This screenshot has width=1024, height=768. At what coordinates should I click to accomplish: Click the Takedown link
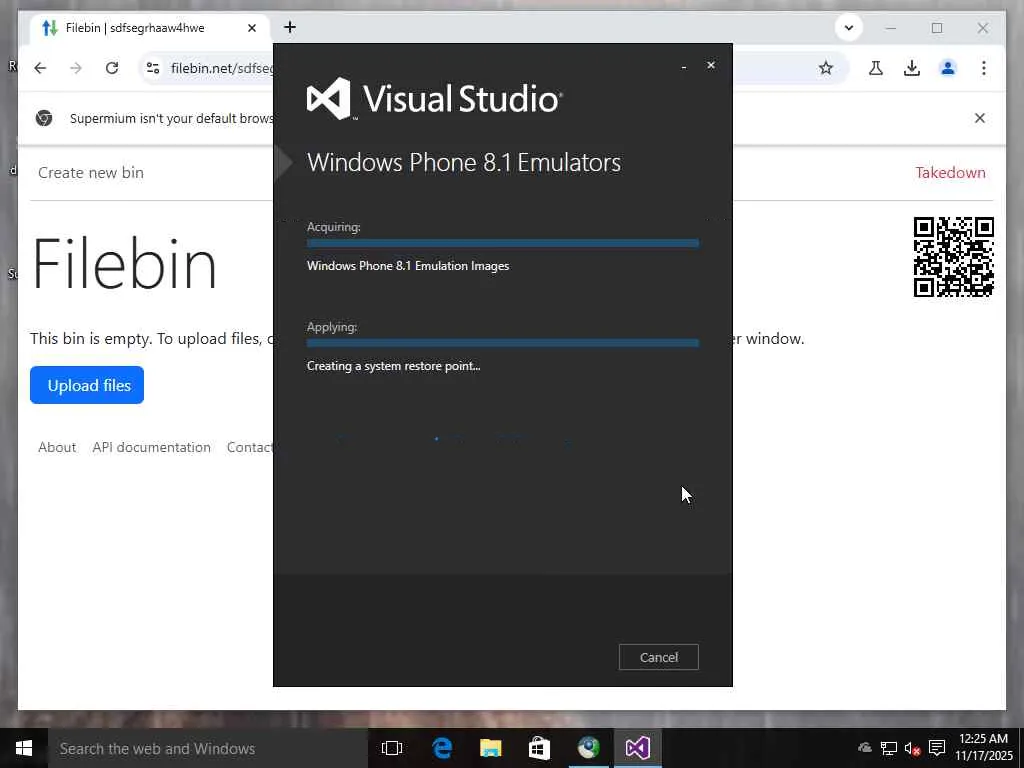(x=950, y=172)
